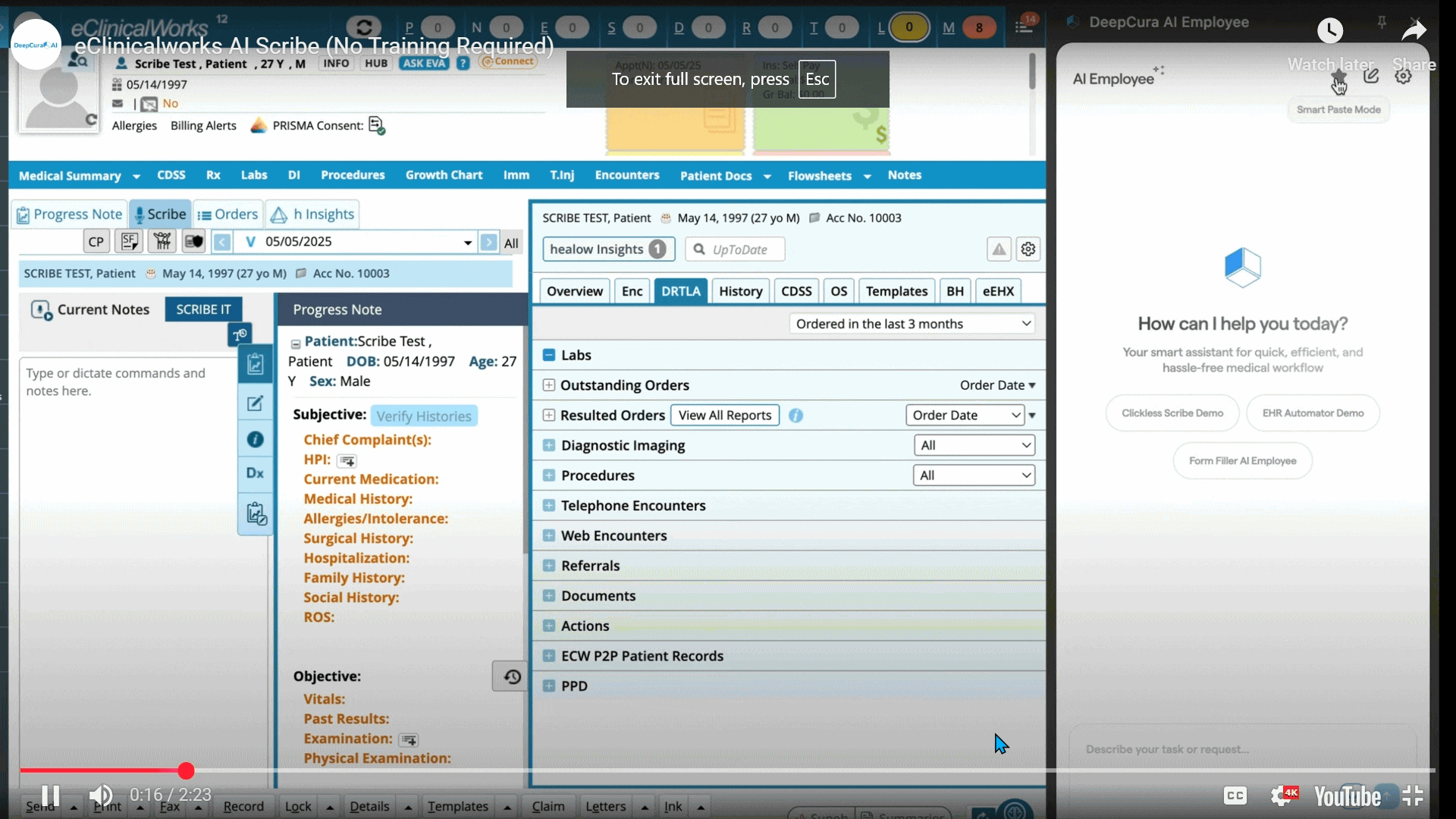
Task: Collapse the Patient section in Progress Note
Action: [x=296, y=344]
